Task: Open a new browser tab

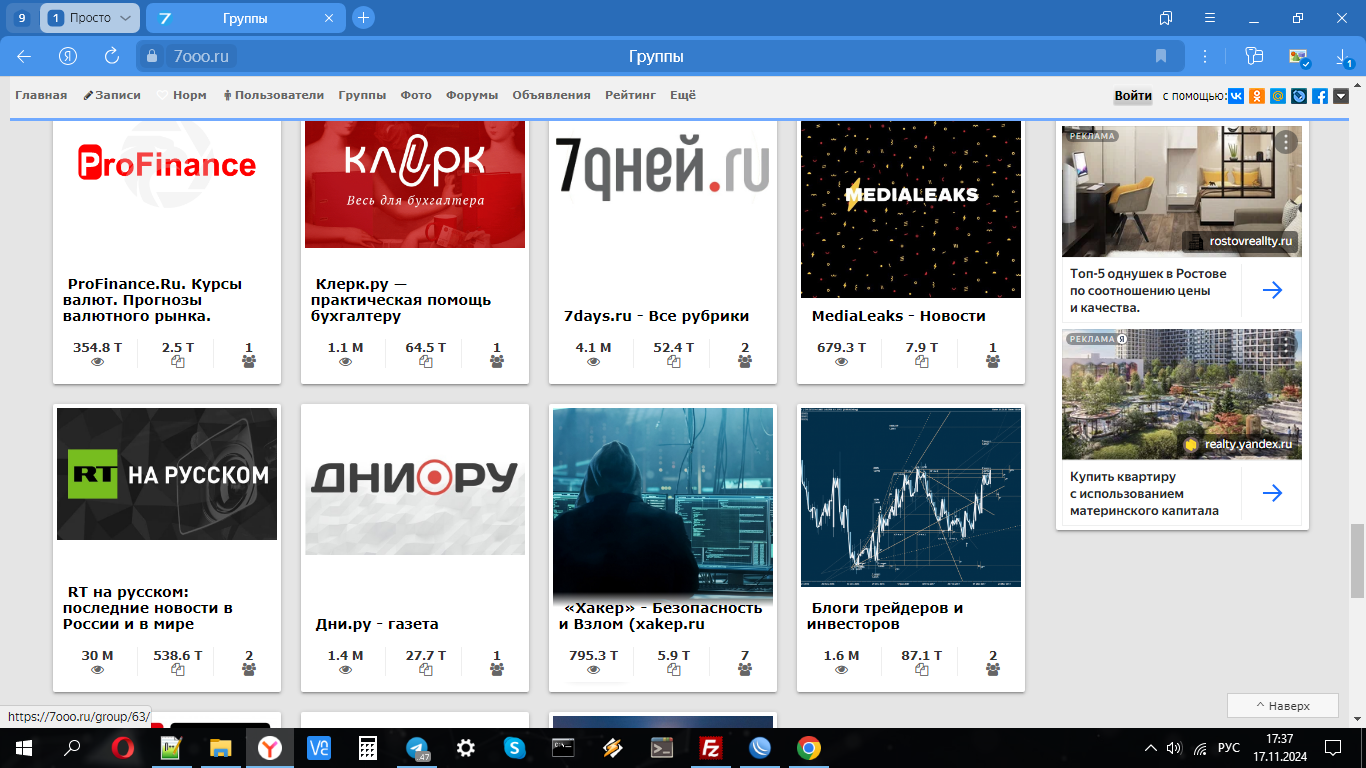Action: click(363, 17)
